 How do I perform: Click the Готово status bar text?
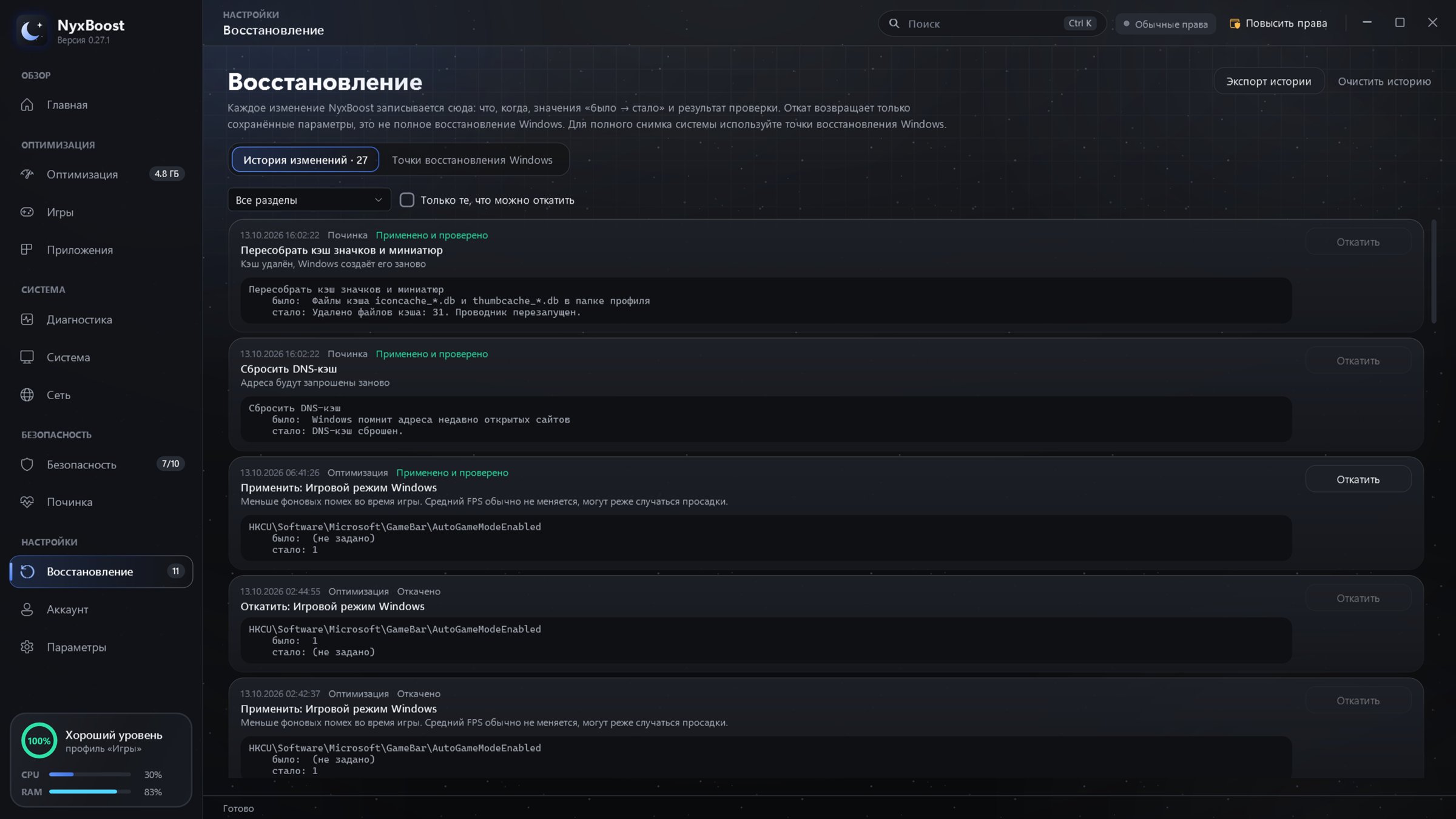click(238, 808)
